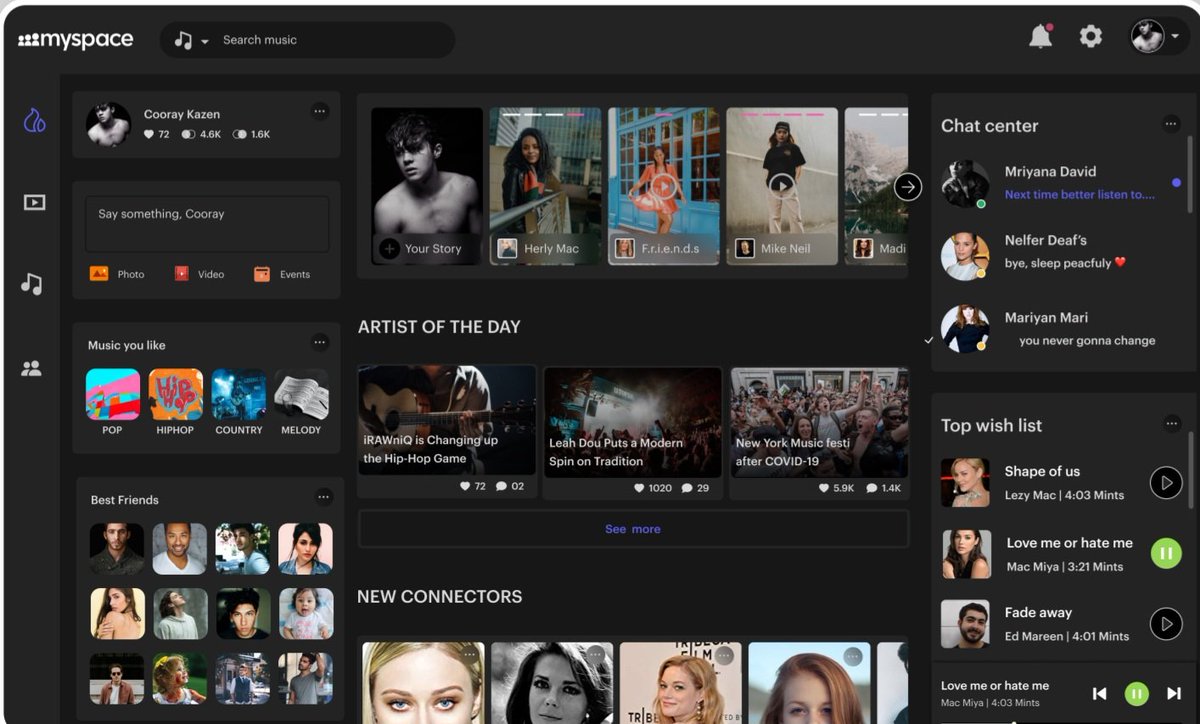This screenshot has width=1200, height=724.
Task: Pause playback in bottom player bar
Action: (x=1137, y=693)
